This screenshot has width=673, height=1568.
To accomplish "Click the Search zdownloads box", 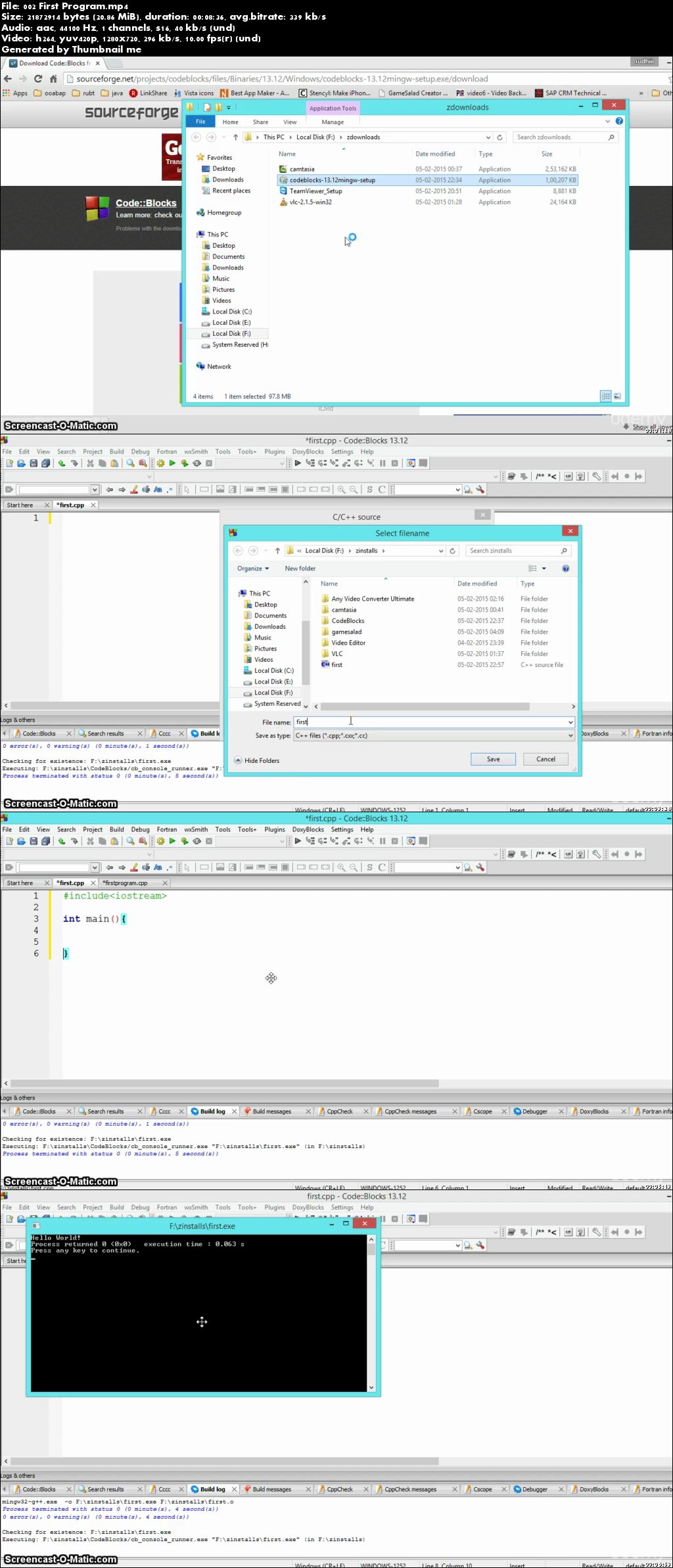I will pyautogui.click(x=565, y=137).
